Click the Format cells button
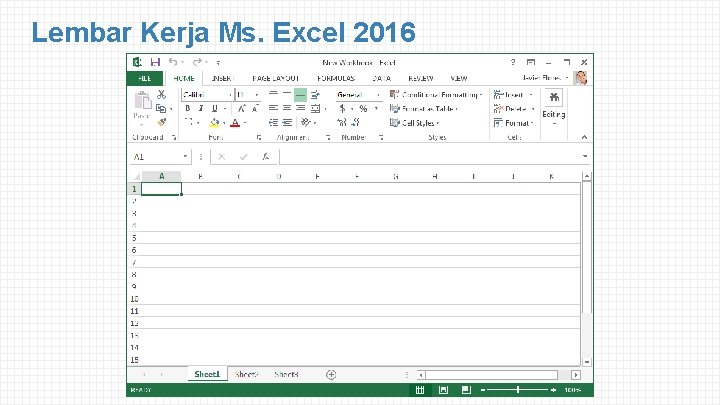Image resolution: width=720 pixels, height=405 pixels. [x=513, y=123]
